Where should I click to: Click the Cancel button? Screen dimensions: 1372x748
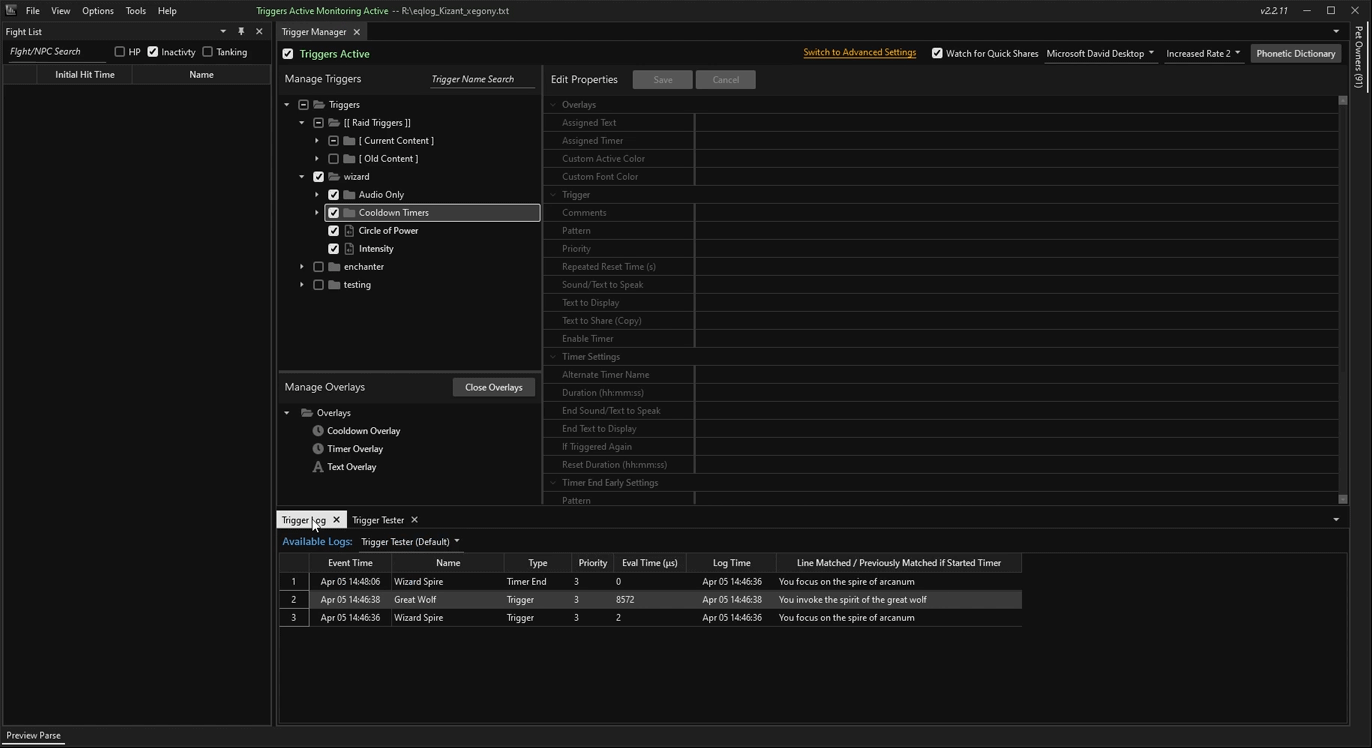(x=726, y=79)
